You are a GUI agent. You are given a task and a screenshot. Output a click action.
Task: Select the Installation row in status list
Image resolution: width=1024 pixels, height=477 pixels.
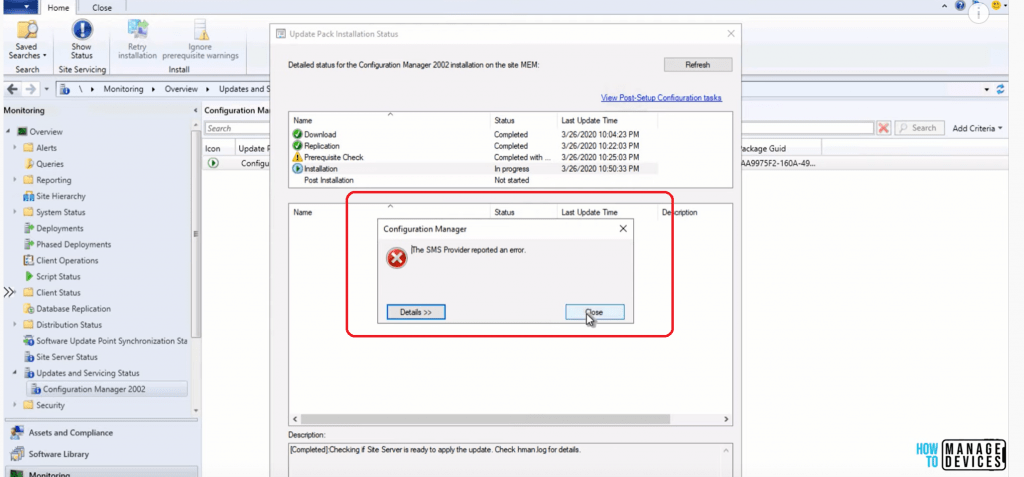click(474, 169)
